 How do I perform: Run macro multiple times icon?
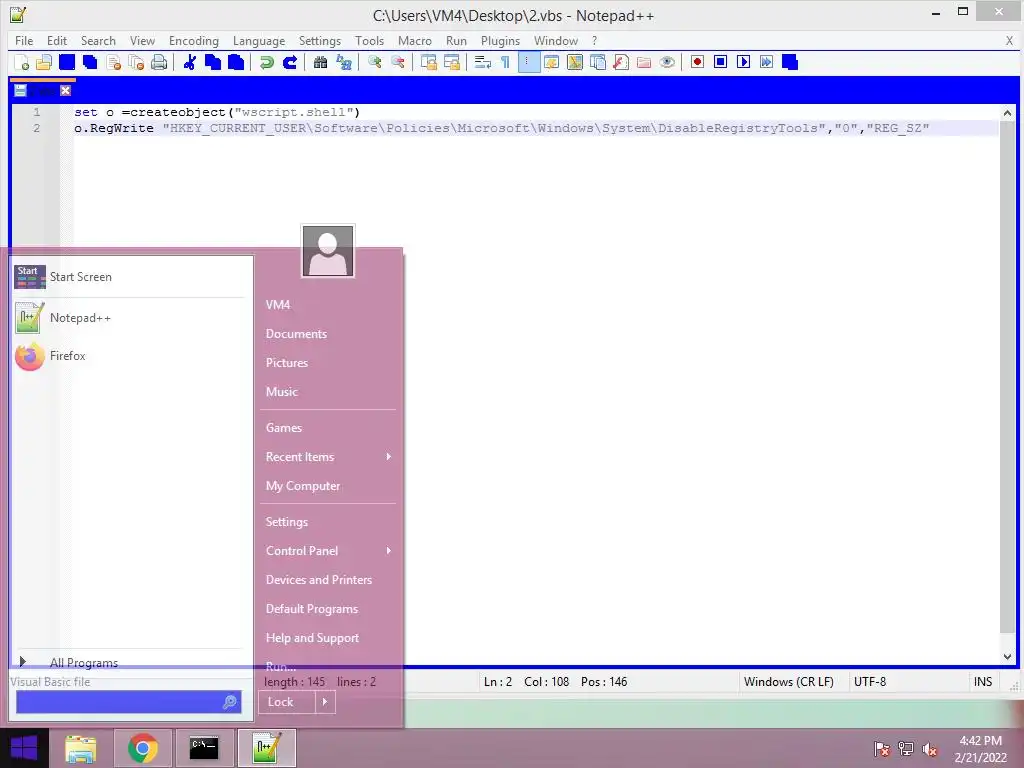coord(766,62)
